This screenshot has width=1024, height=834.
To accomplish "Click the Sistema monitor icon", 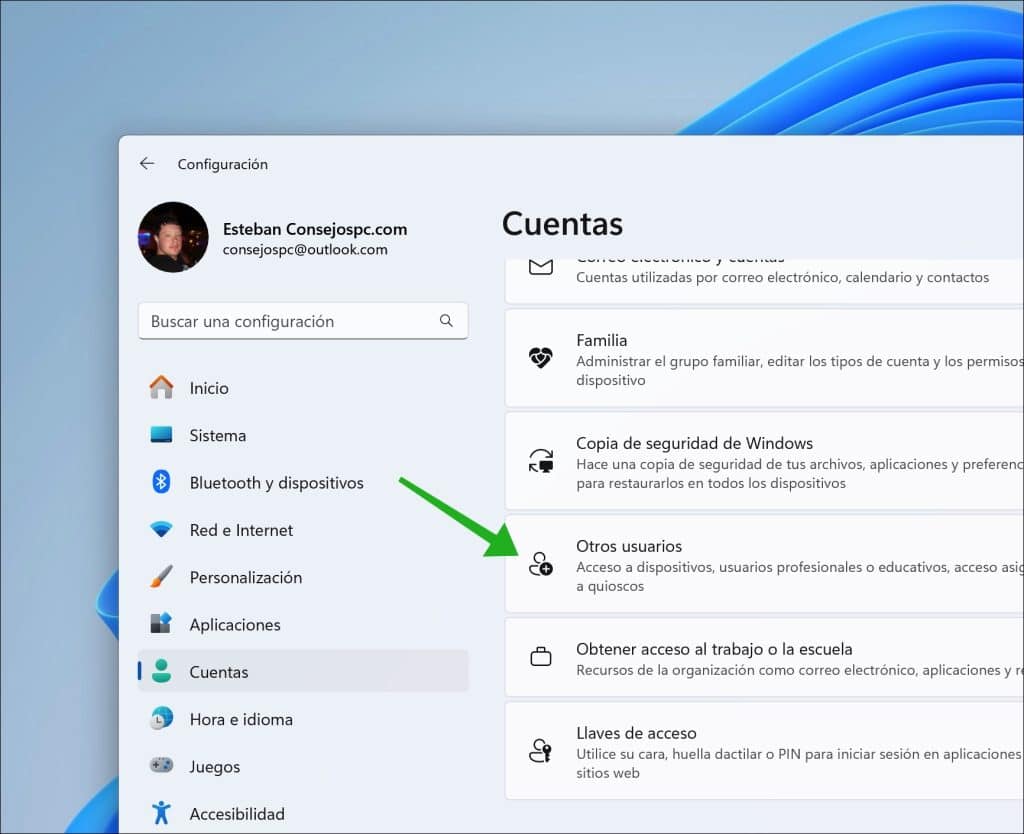I will tap(161, 435).
